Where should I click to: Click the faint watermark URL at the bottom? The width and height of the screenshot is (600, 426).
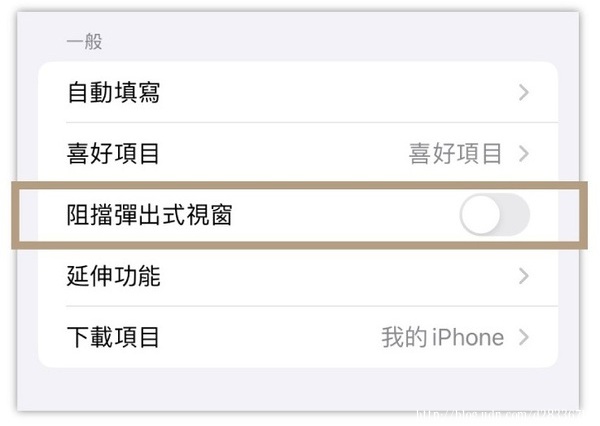click(497, 415)
